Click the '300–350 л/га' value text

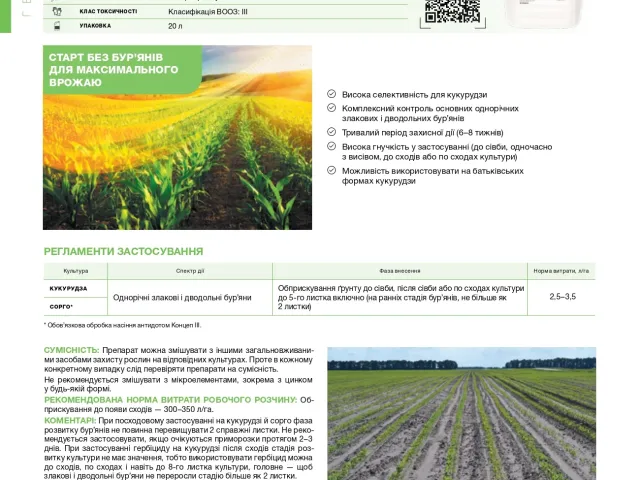click(x=189, y=409)
